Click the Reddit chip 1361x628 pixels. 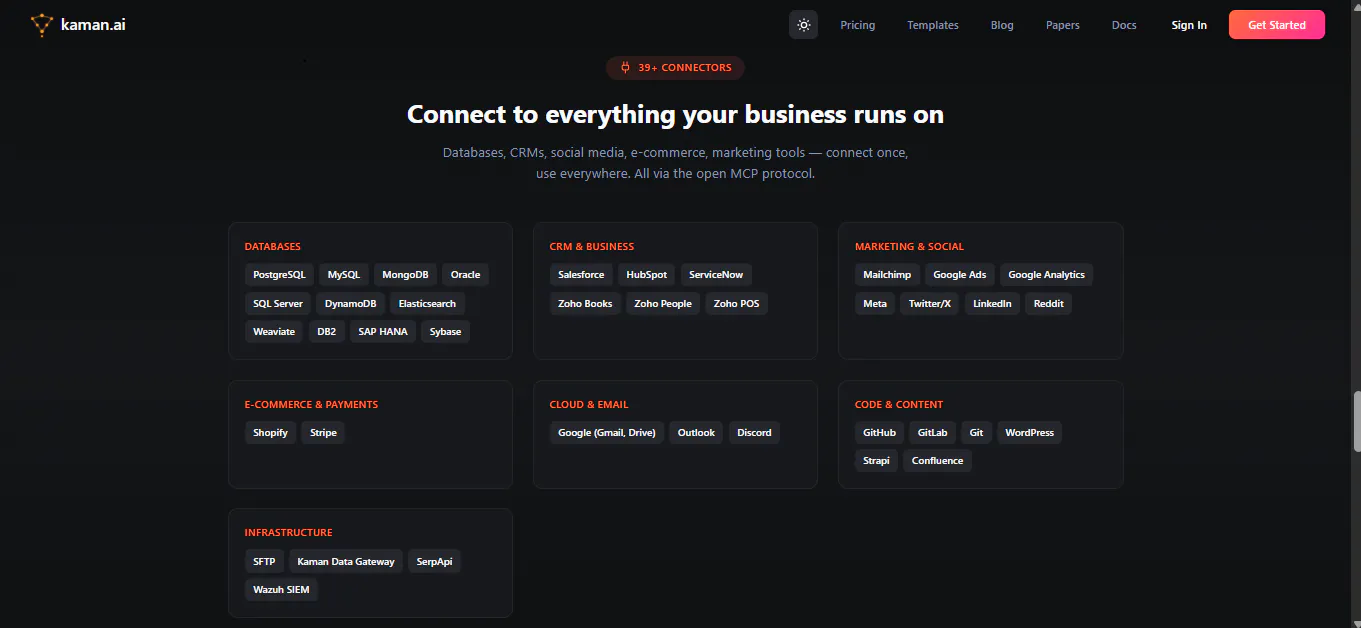click(1049, 303)
